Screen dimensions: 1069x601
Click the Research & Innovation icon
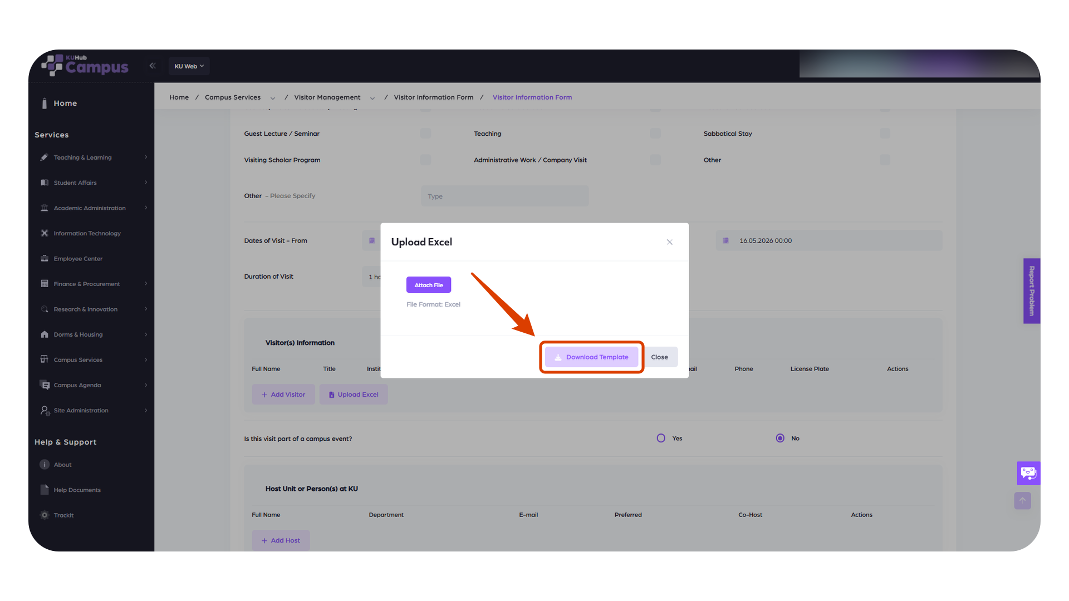coord(44,309)
